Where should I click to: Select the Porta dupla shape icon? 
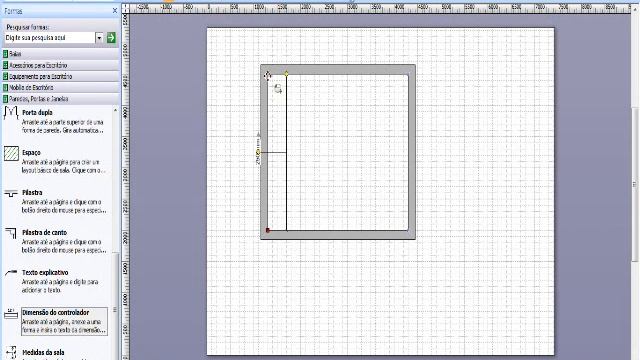pyautogui.click(x=11, y=113)
